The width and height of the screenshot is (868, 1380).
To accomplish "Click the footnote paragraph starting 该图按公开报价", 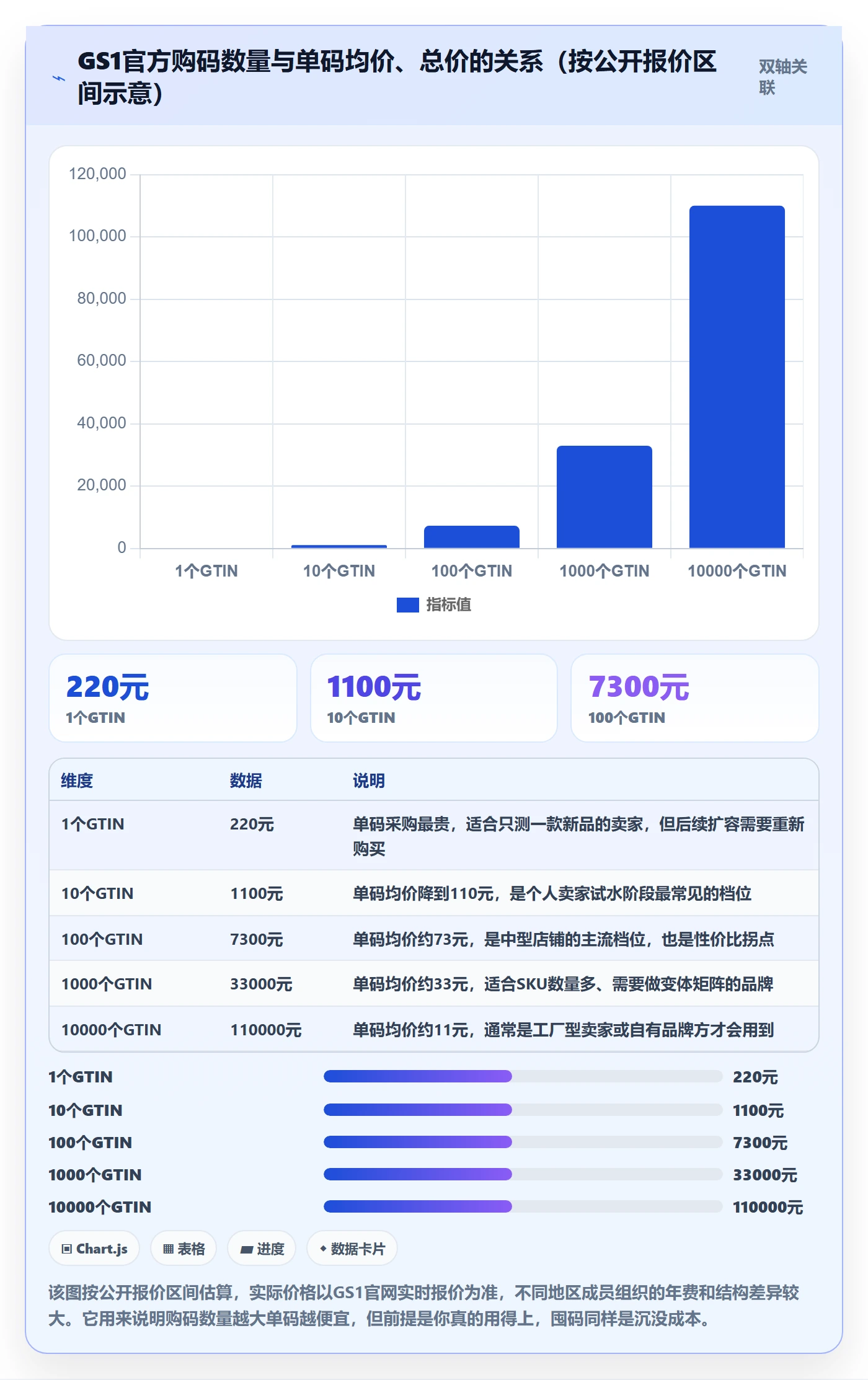I will (x=424, y=1305).
